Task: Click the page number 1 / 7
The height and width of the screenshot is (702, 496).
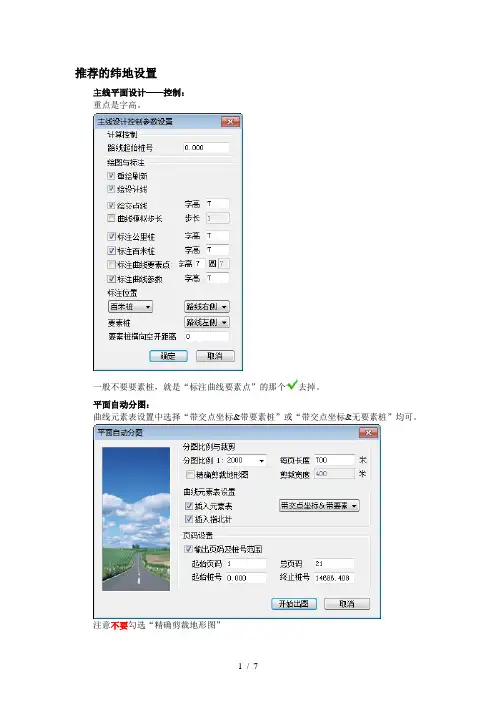Action: click(248, 666)
